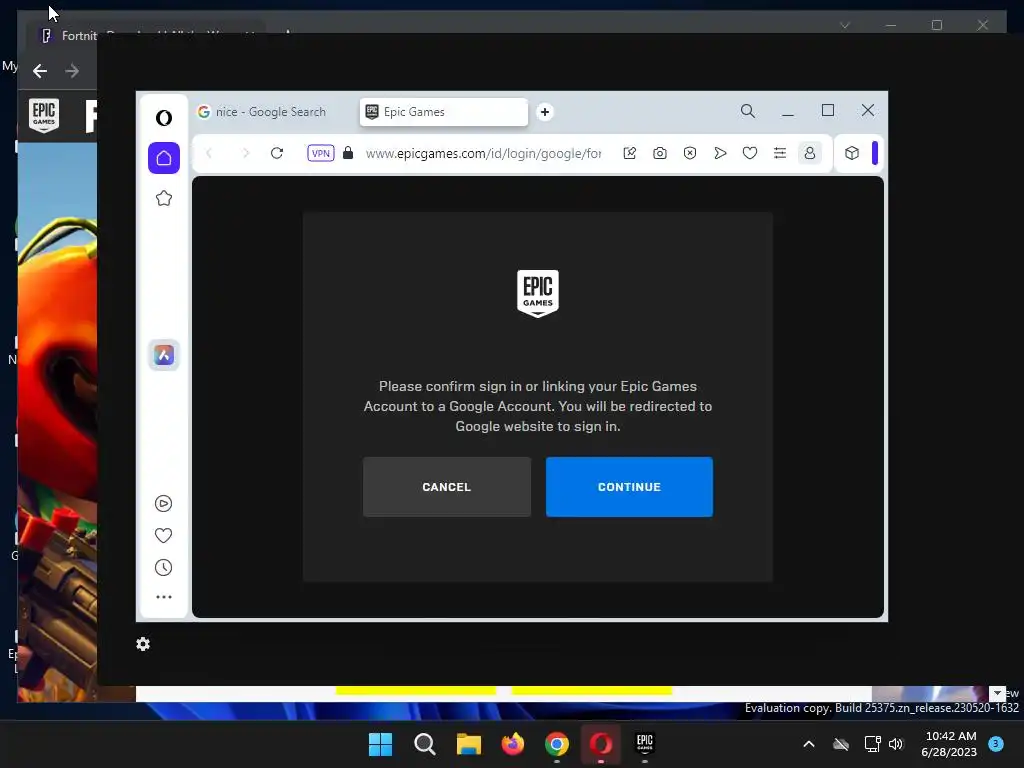Open the extensions cube icon
Viewport: 1024px width, 768px height.
point(852,153)
